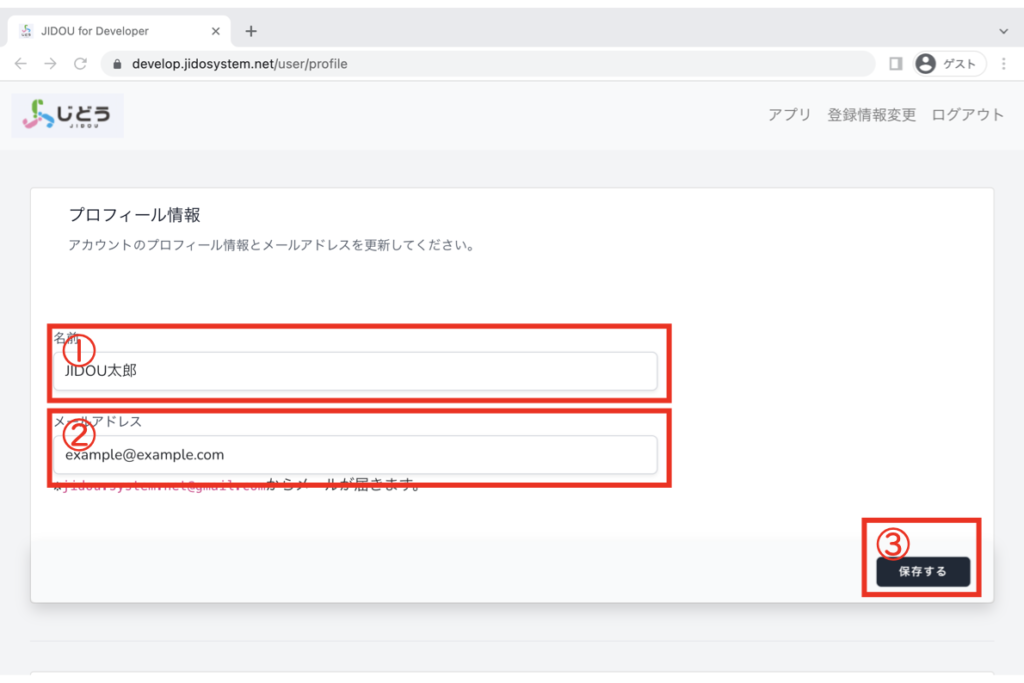Toggle the browser side panel icon
This screenshot has height=683, width=1024.
[895, 64]
